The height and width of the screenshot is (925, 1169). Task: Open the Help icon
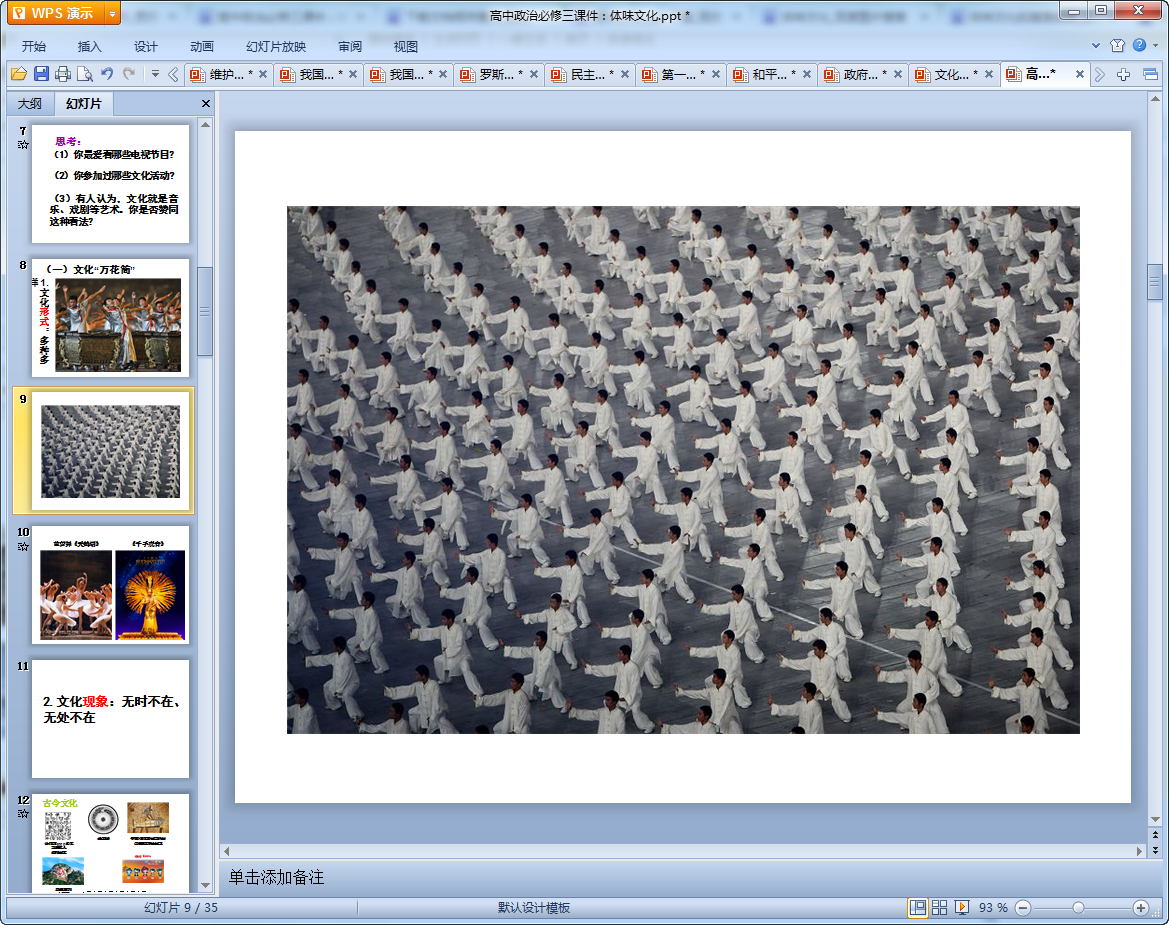pos(1139,45)
